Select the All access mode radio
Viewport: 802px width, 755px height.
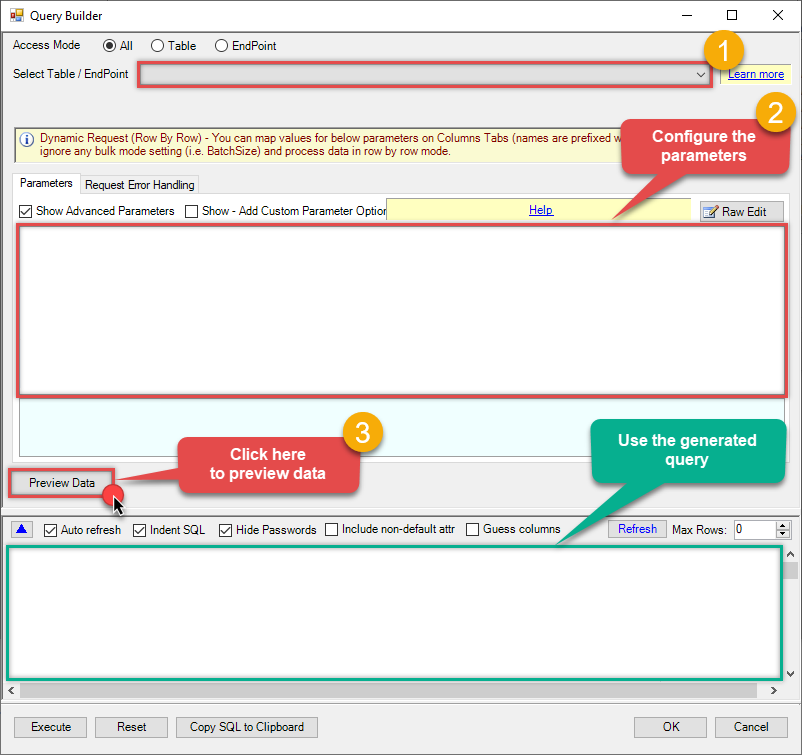(x=109, y=46)
